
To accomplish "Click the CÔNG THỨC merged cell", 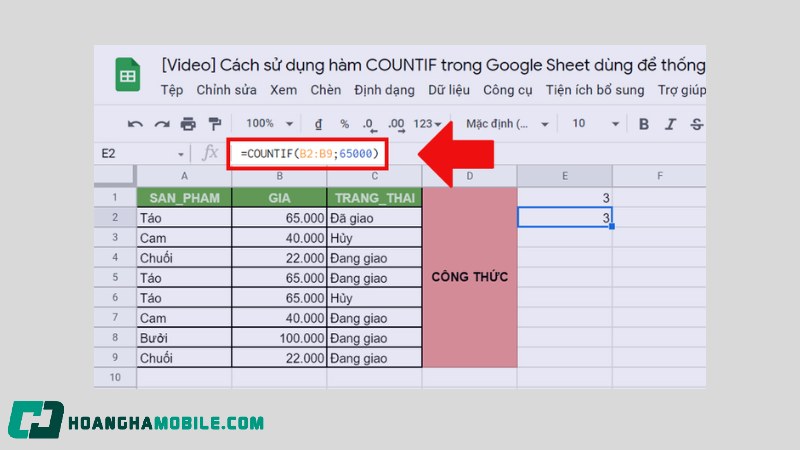I will point(470,277).
